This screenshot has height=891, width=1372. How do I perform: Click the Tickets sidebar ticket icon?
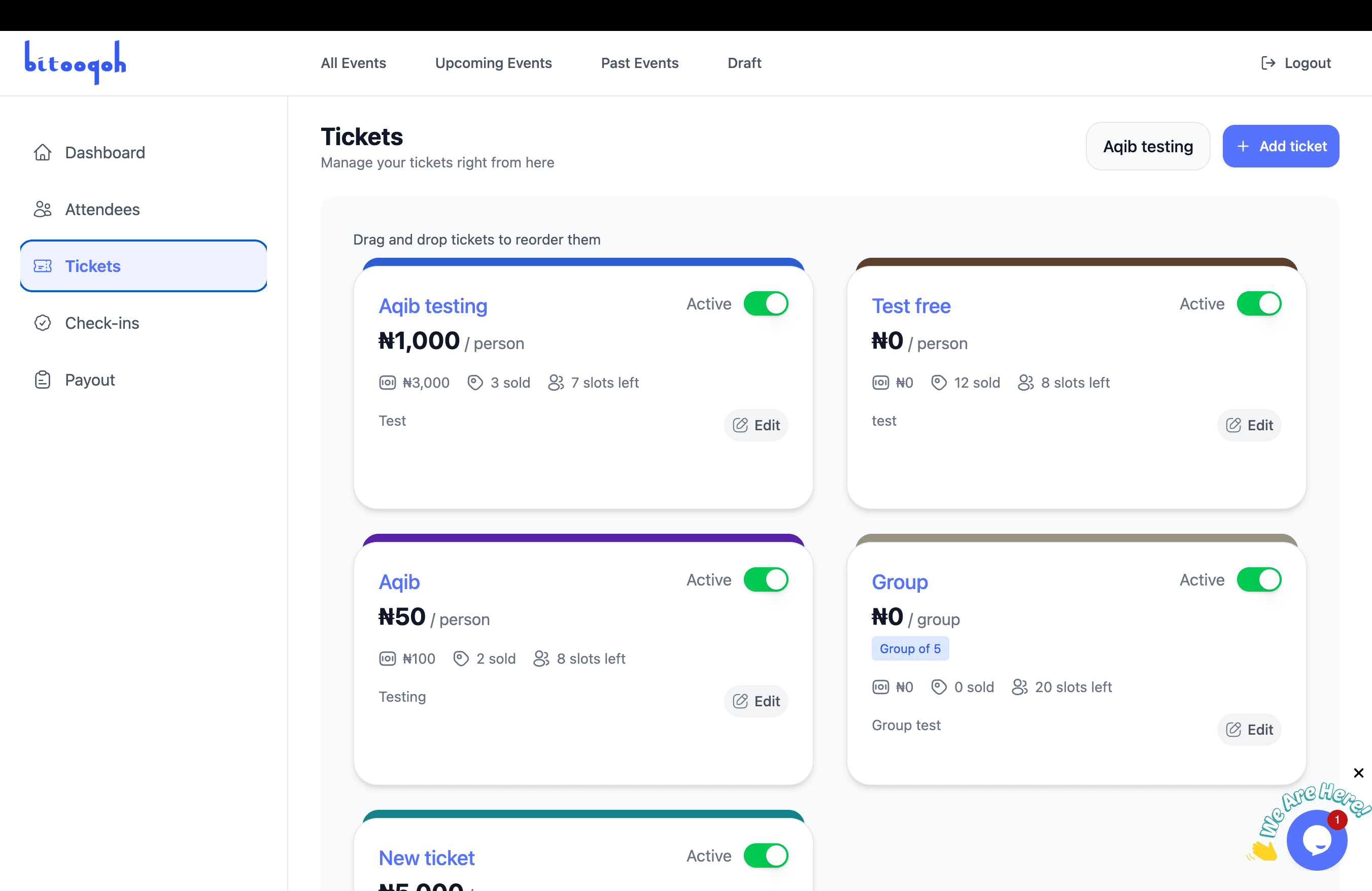43,266
